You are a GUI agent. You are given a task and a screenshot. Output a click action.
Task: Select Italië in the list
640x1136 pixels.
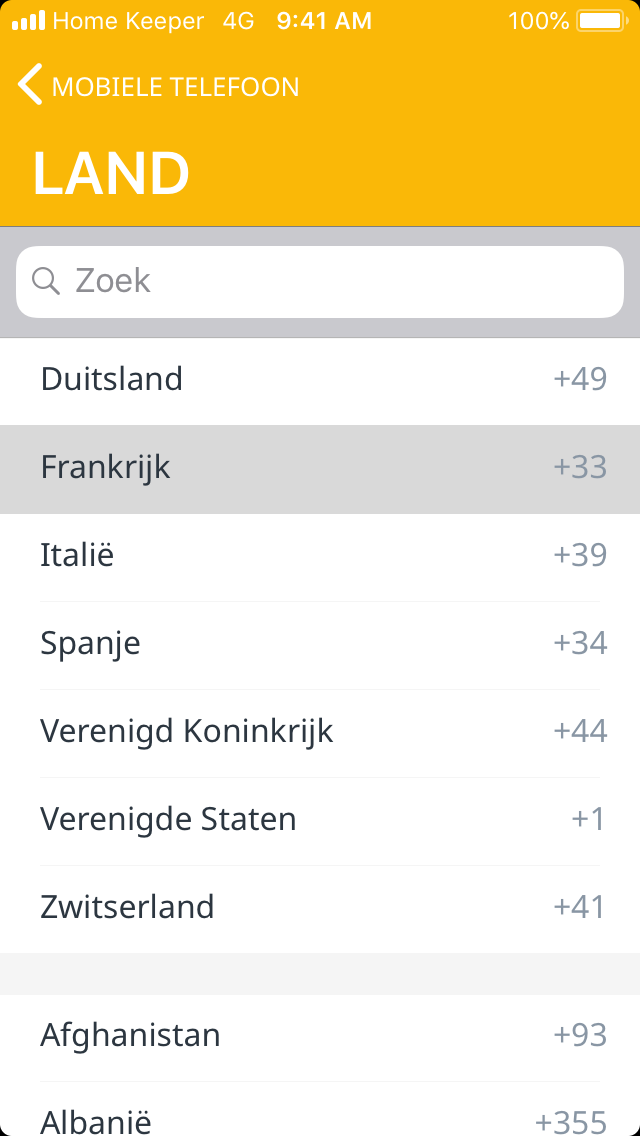[77, 555]
